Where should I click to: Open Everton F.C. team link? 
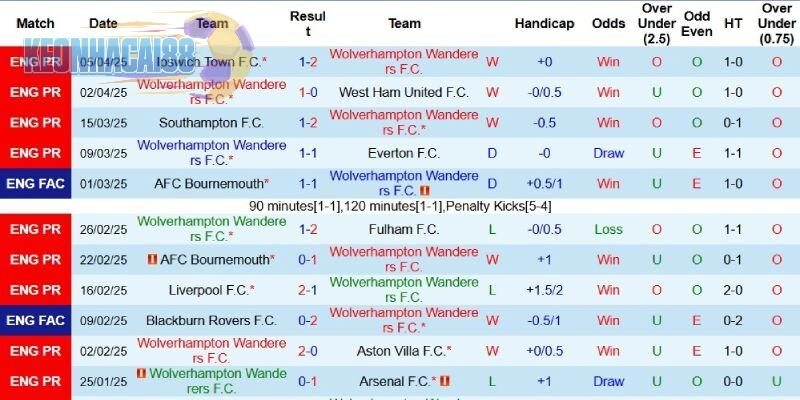click(x=404, y=153)
